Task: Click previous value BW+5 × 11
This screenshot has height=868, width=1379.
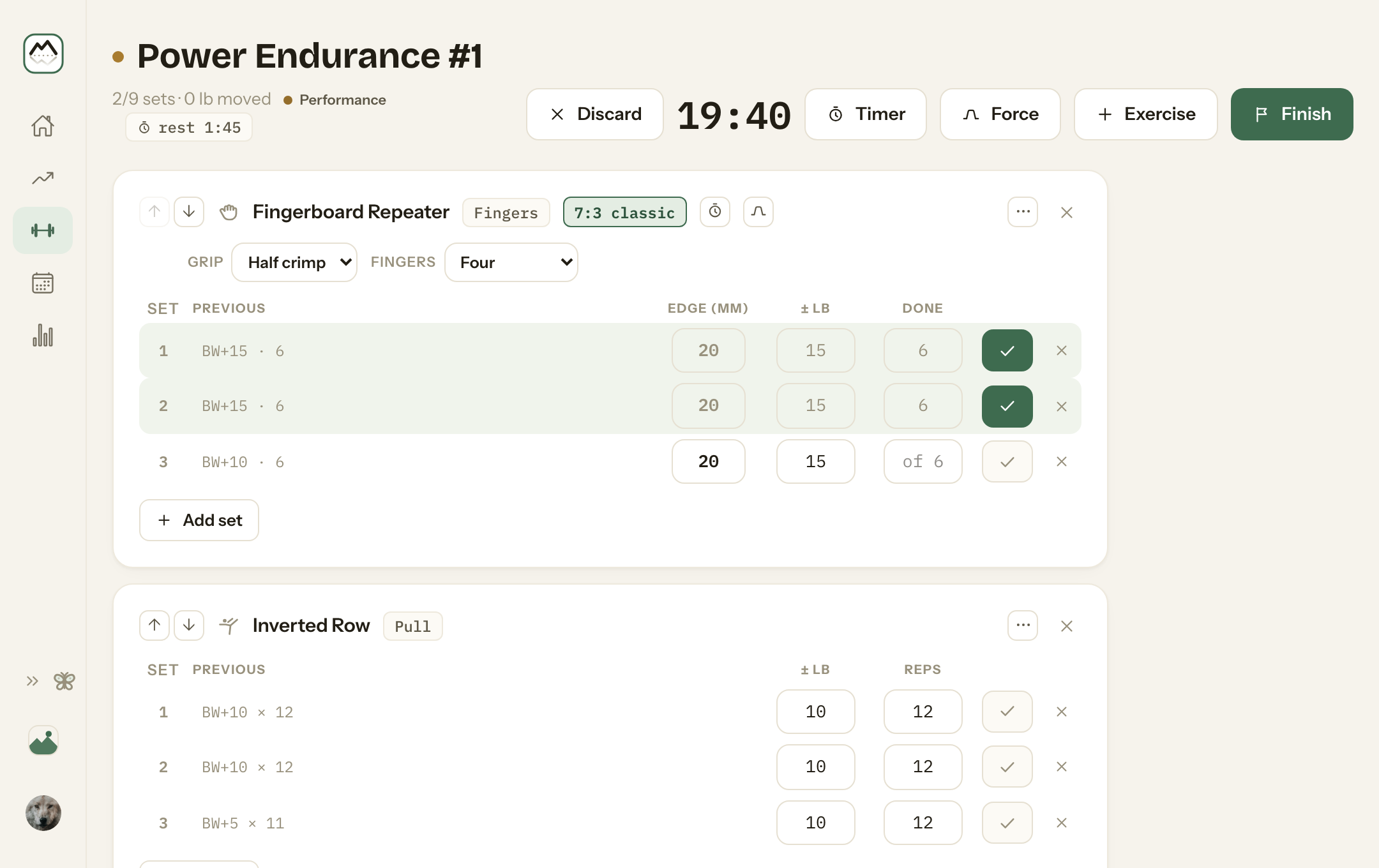Action: pyautogui.click(x=243, y=823)
